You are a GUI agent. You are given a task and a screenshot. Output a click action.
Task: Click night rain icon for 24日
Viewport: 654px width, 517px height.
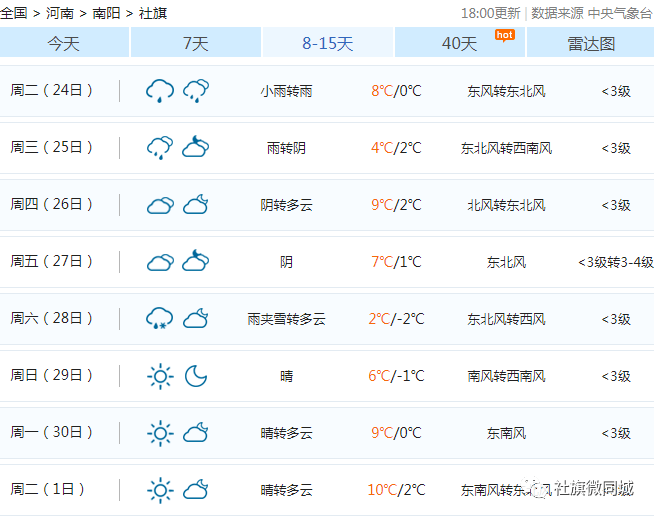click(x=196, y=90)
